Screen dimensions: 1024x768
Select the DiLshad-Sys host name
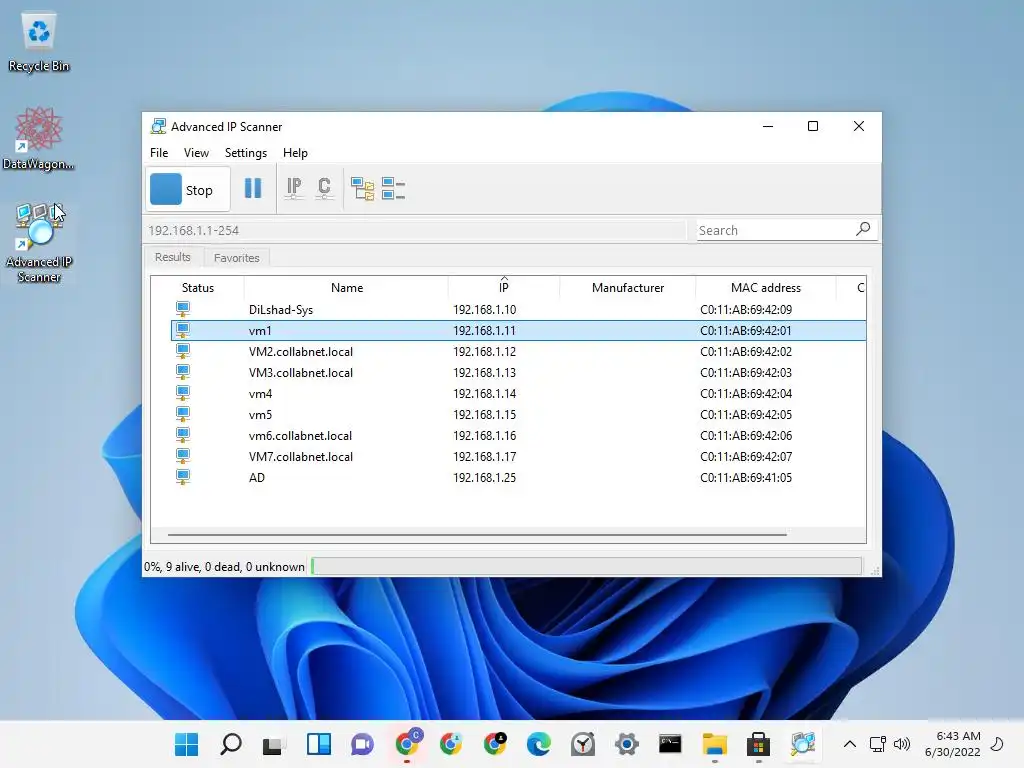pos(281,310)
